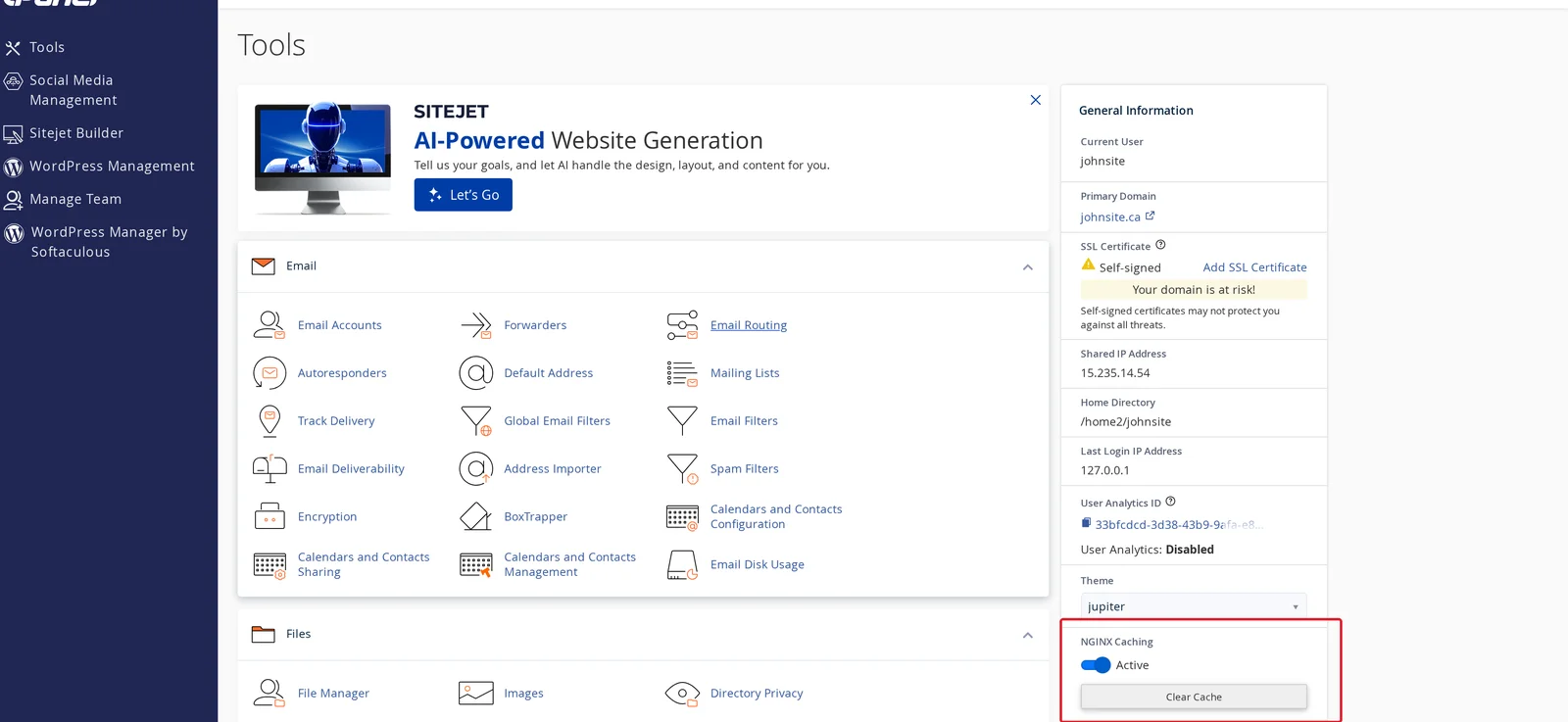
Task: Click the BoxTrapper icon
Action: (x=476, y=516)
